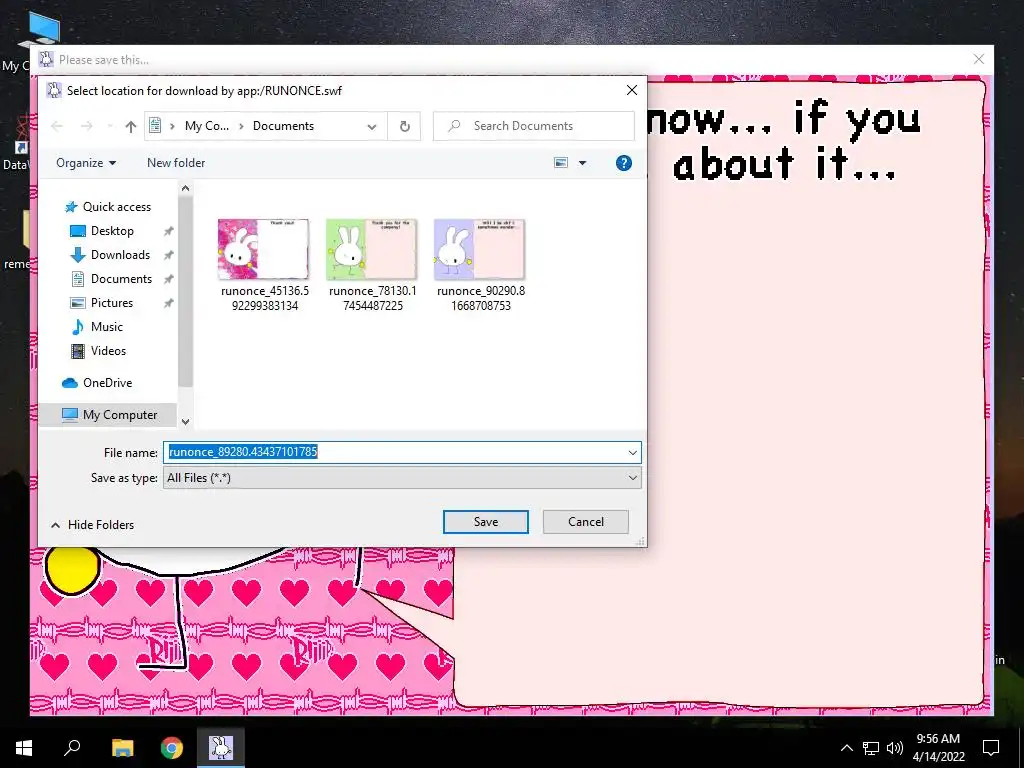Click the Back navigation arrow in dialog
Image resolution: width=1024 pixels, height=768 pixels.
coord(57,126)
